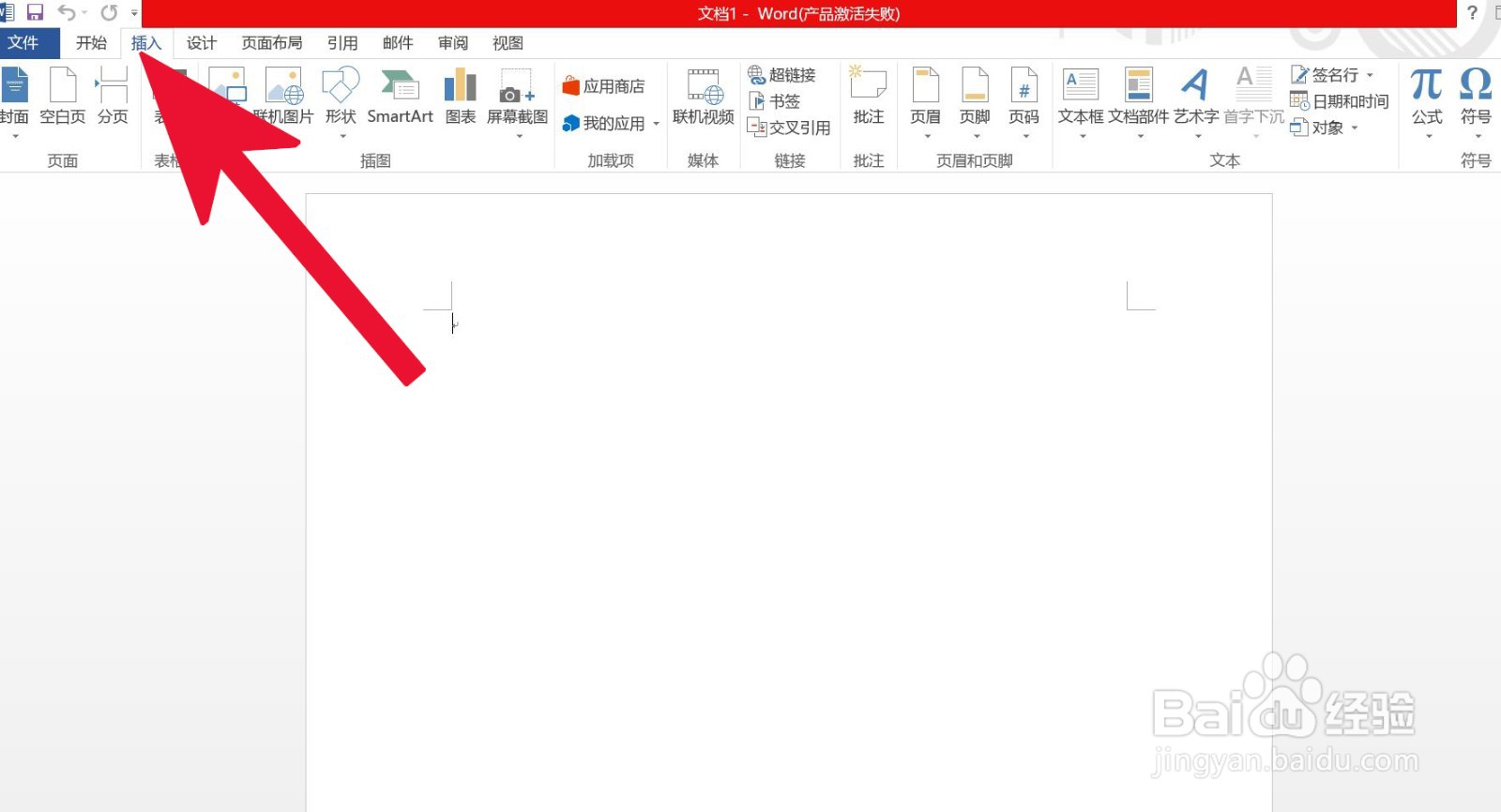Expand the 页码 dropdown arrow
This screenshot has width=1501, height=812.
pos(1026,137)
